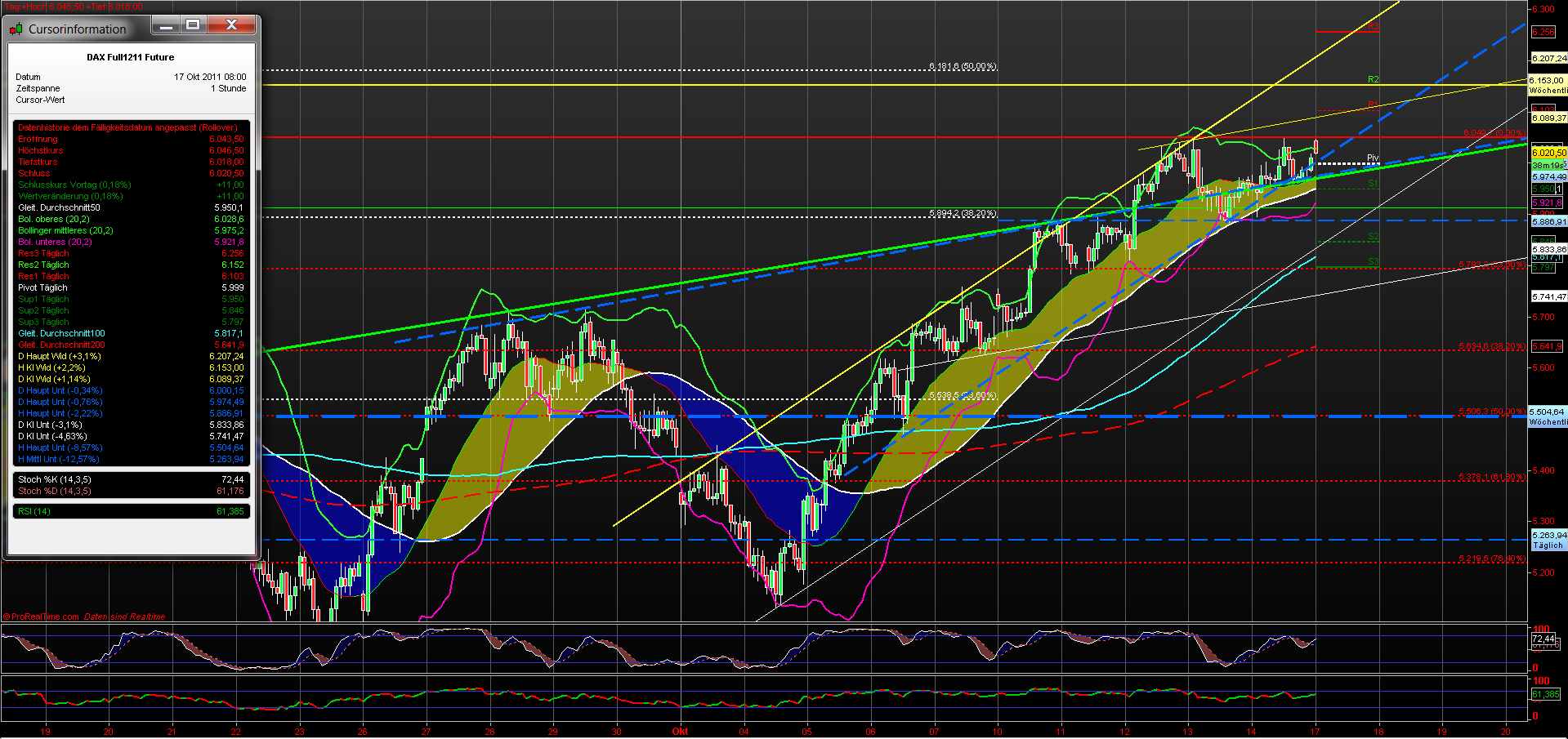Click the RSI value tag "61,385"
Image resolution: width=1568 pixels, height=739 pixels.
pos(1545,695)
